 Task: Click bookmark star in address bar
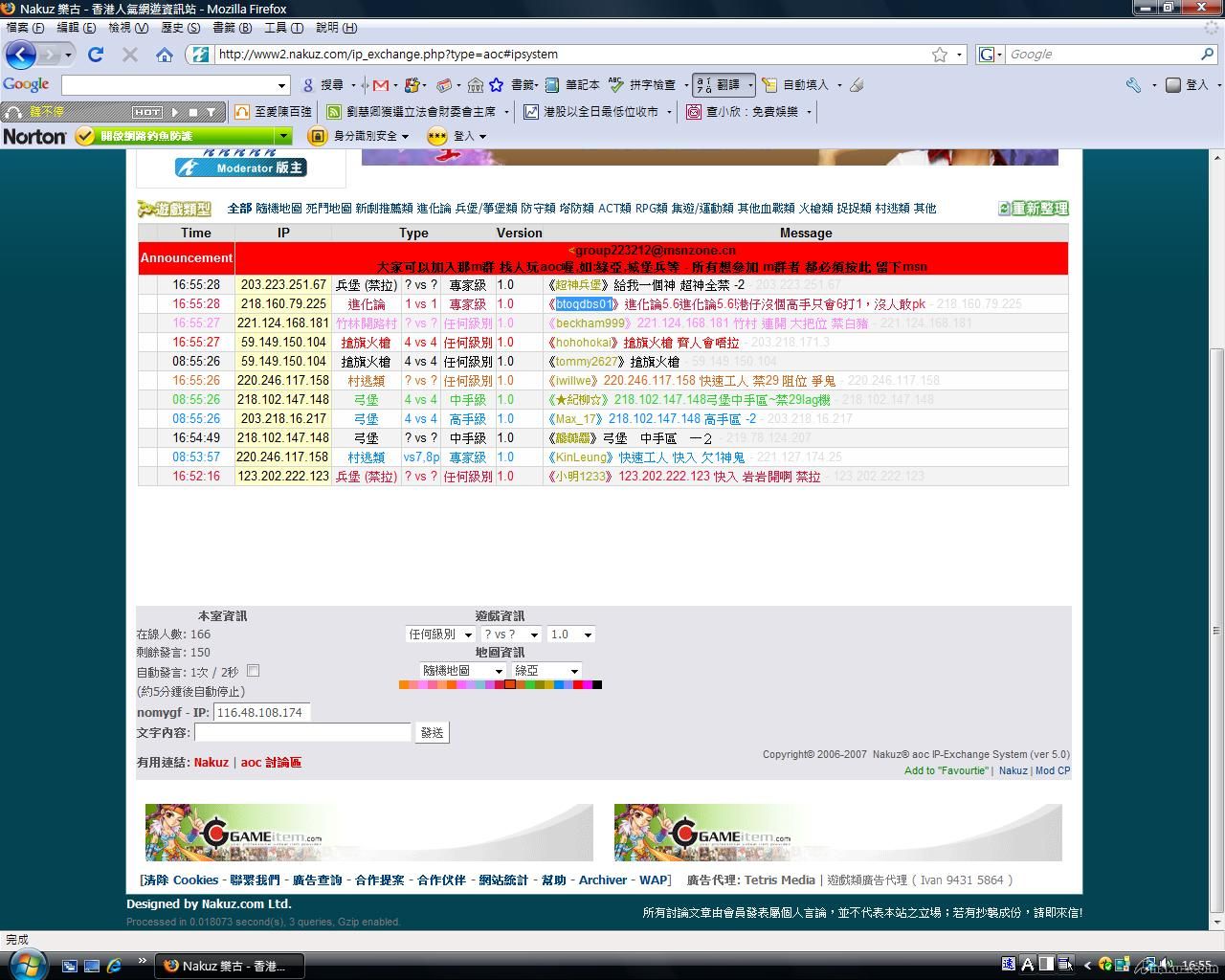click(x=940, y=55)
